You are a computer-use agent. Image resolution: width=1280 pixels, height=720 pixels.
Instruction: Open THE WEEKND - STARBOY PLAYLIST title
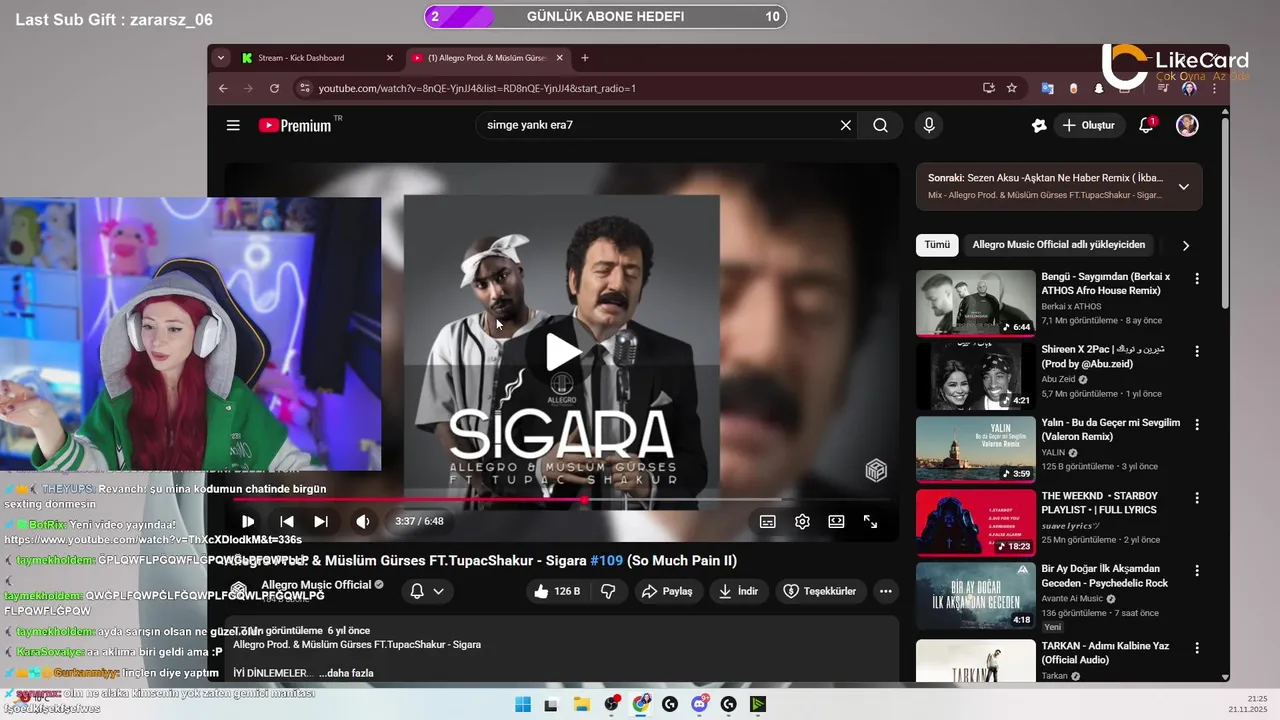[x=1099, y=503]
